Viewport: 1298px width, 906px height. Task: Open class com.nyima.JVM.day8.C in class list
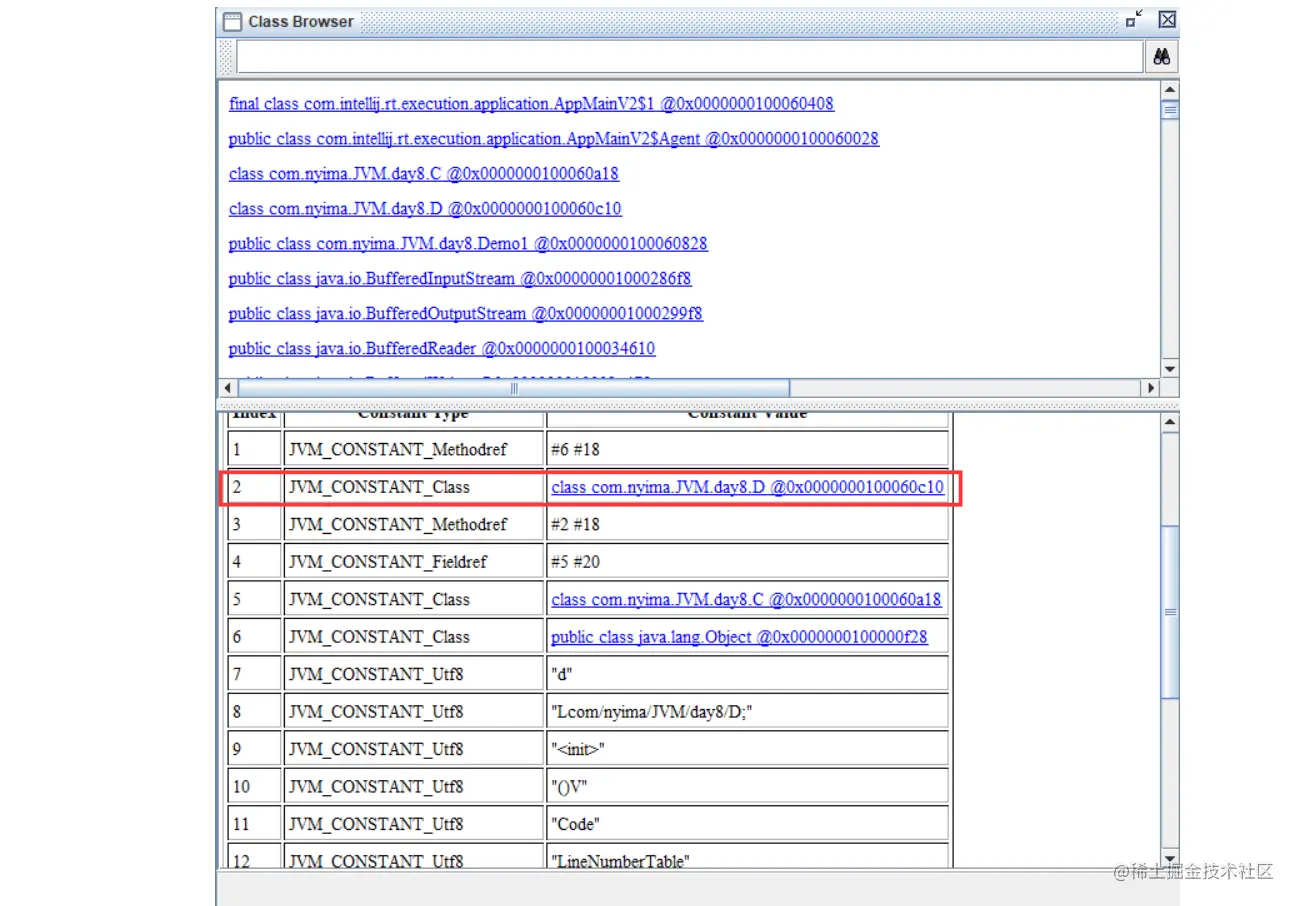point(424,174)
